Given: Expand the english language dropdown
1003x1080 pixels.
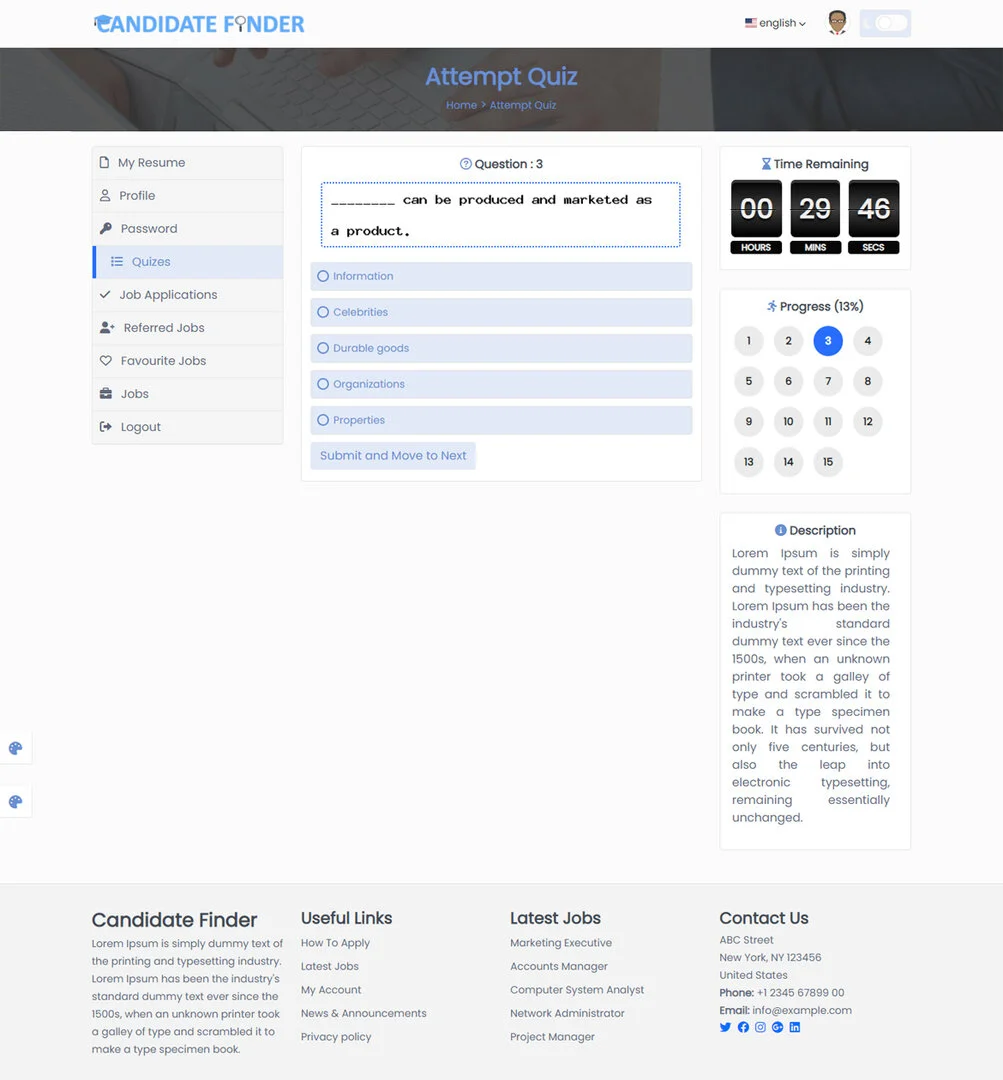Looking at the screenshot, I should coord(776,23).
